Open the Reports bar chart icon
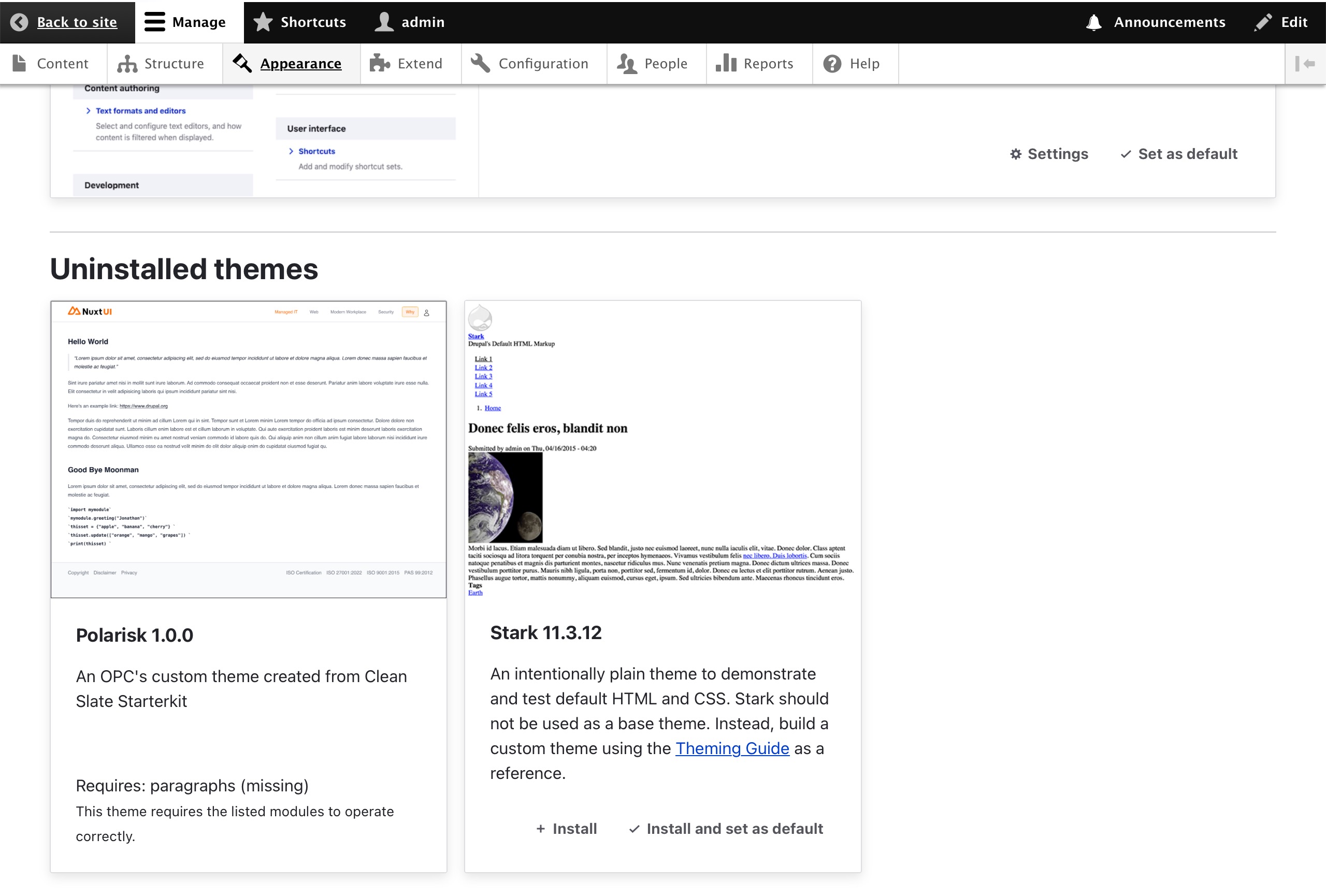 726,63
